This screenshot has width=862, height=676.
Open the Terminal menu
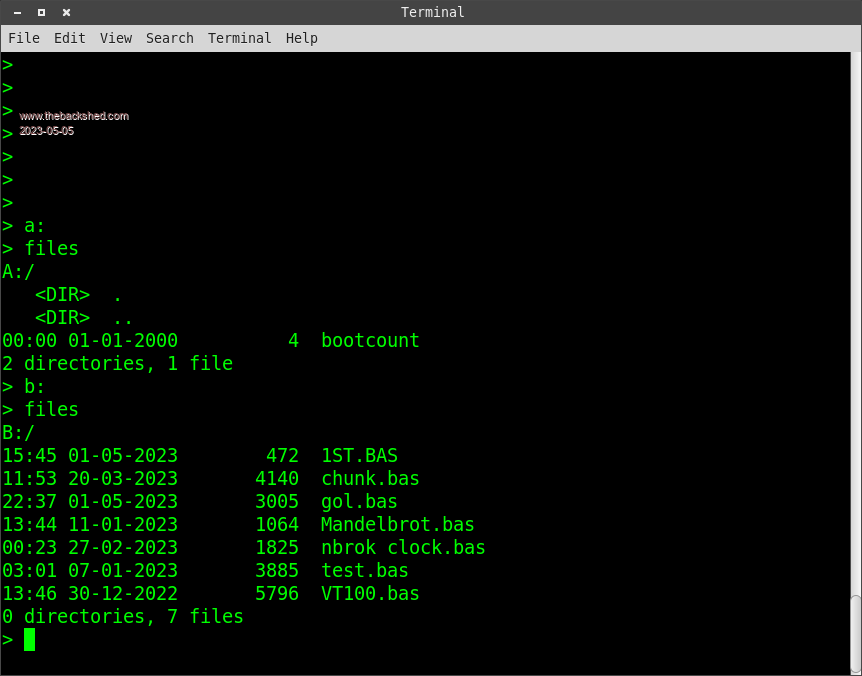point(239,38)
